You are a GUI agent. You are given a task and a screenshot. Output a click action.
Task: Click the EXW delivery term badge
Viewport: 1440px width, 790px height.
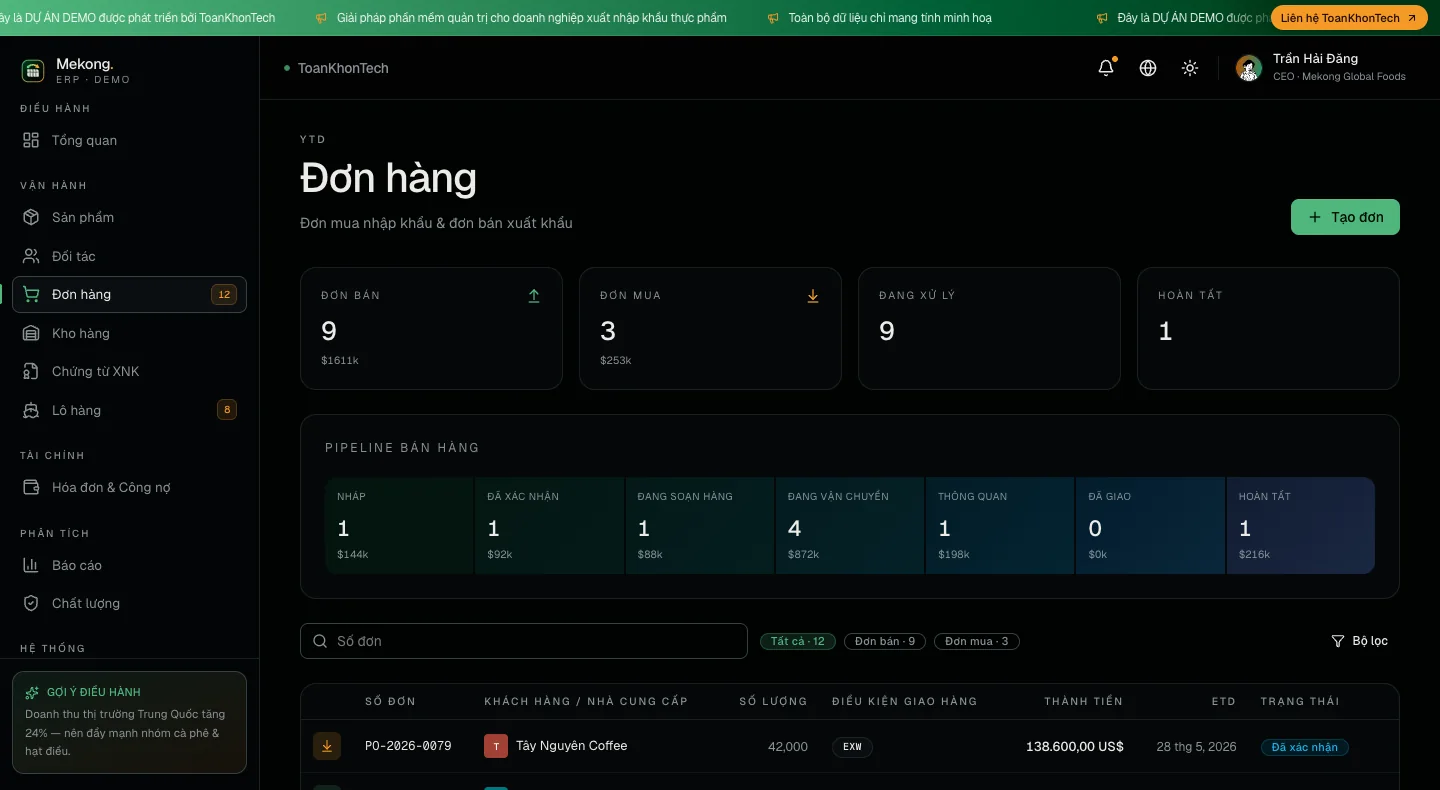[x=852, y=747]
